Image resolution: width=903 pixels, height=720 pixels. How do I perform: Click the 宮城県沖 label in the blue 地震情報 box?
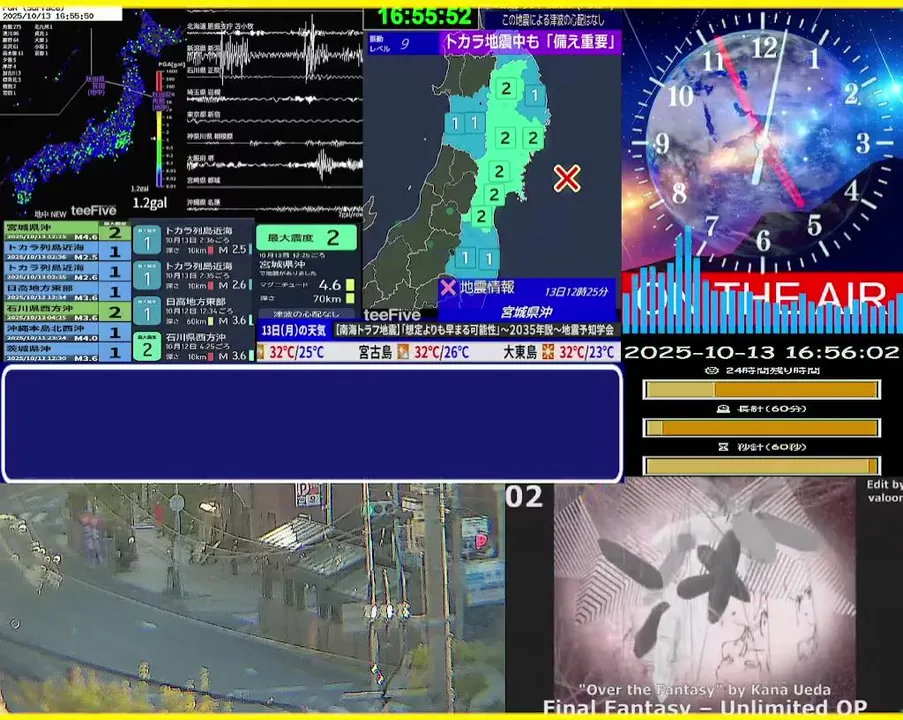pos(526,312)
